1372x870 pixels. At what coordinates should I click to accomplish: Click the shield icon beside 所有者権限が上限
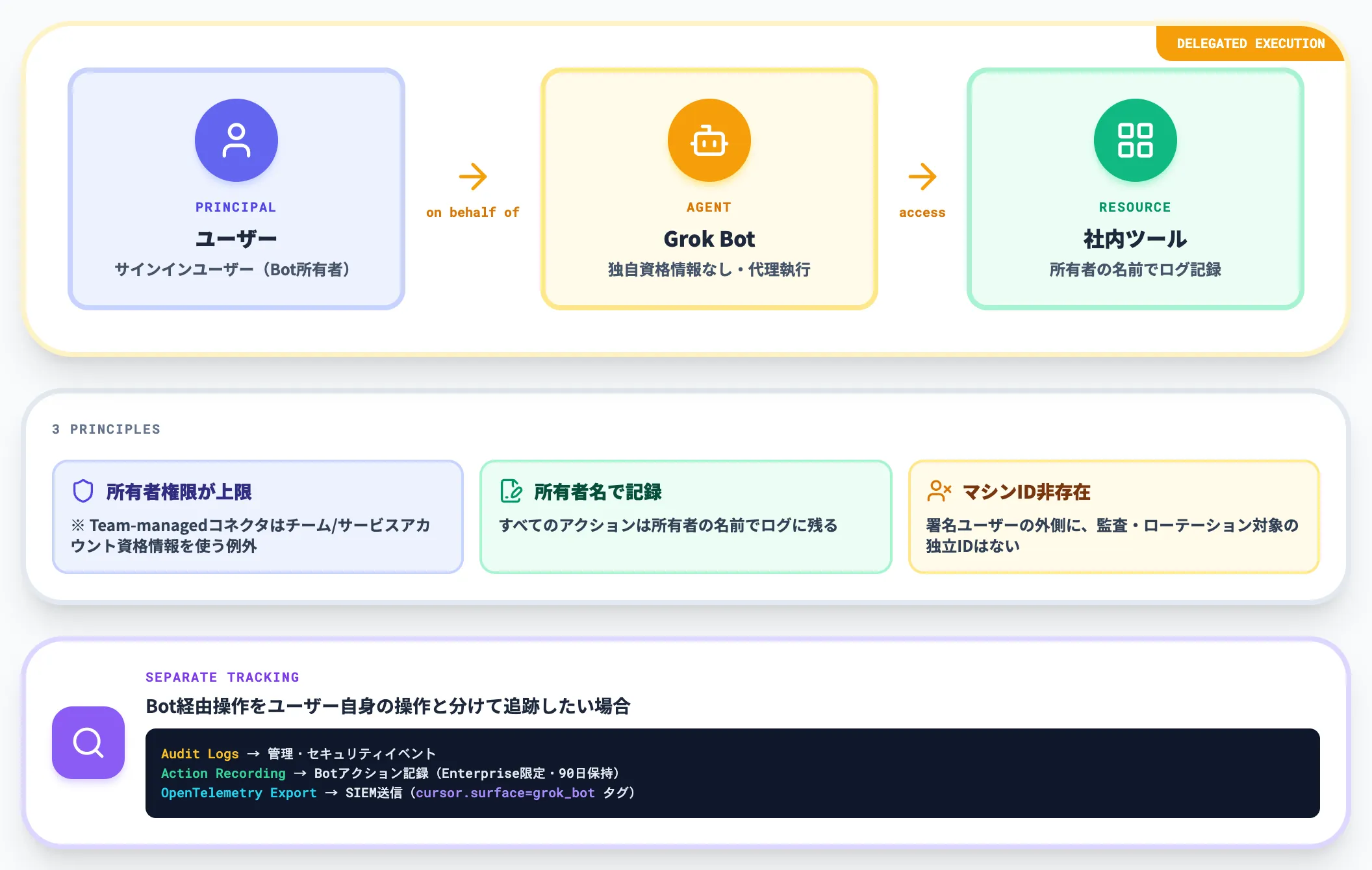pyautogui.click(x=83, y=491)
